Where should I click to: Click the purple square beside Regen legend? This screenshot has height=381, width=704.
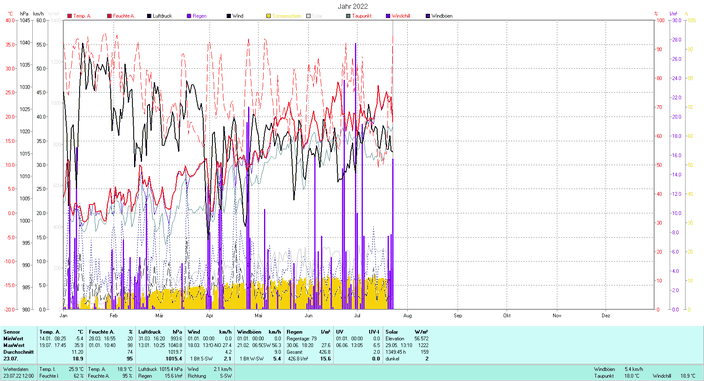point(189,16)
